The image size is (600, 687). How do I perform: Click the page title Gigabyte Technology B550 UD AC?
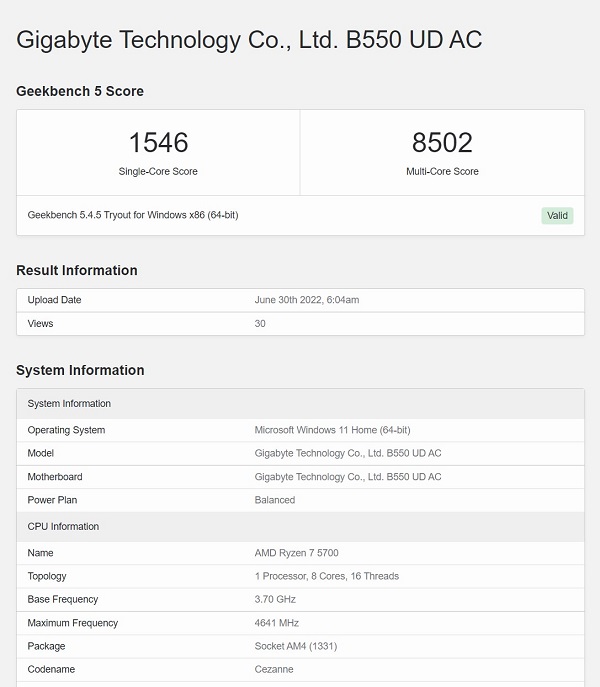(x=249, y=40)
